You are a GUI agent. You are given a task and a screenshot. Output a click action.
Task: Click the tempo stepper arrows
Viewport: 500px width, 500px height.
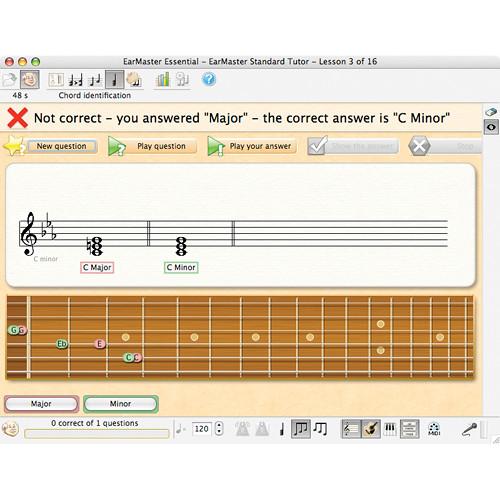click(x=219, y=429)
